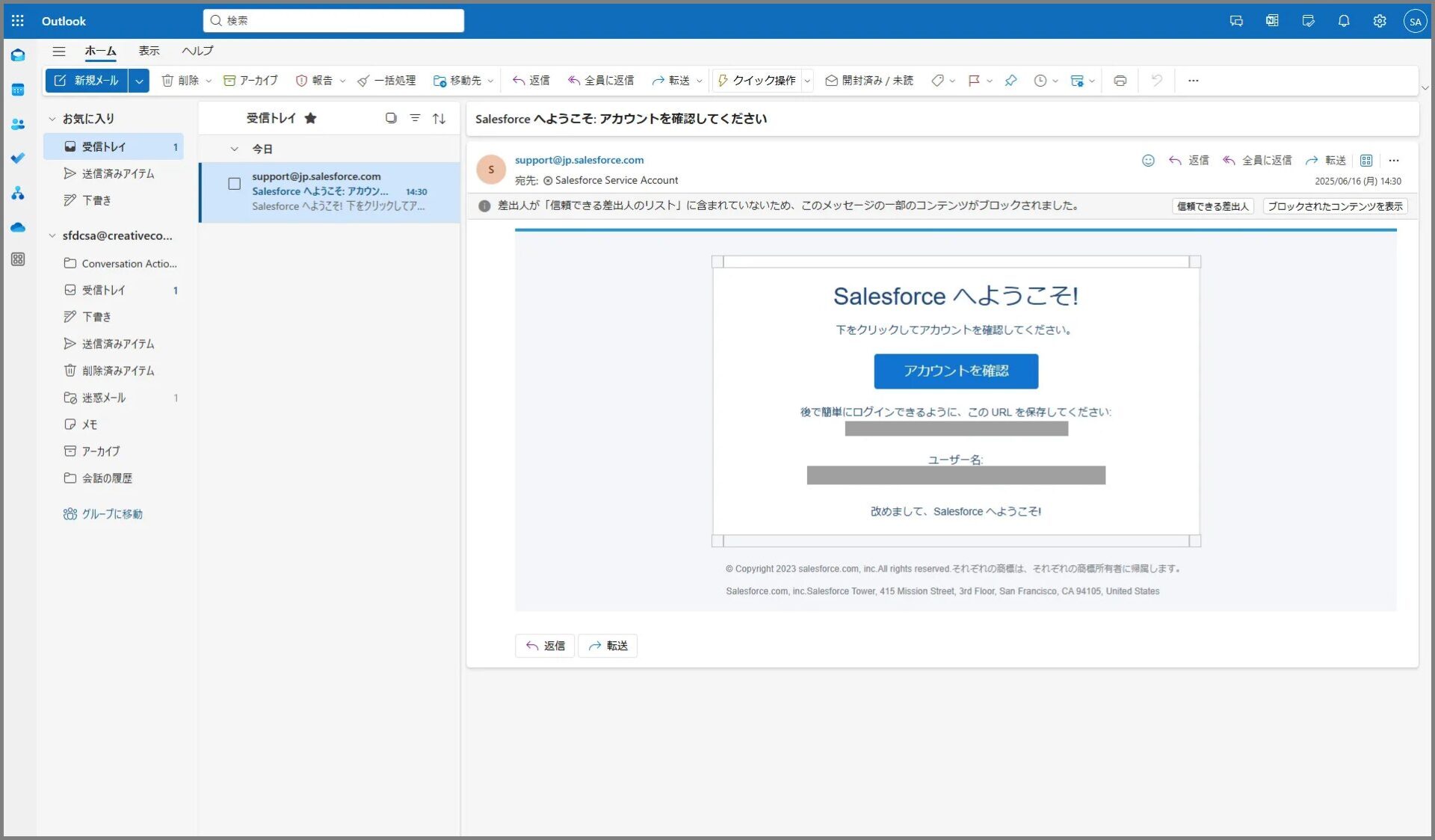Viewport: 1435px width, 840px height.
Task: Open the org explorer app icon
Action: (x=18, y=193)
